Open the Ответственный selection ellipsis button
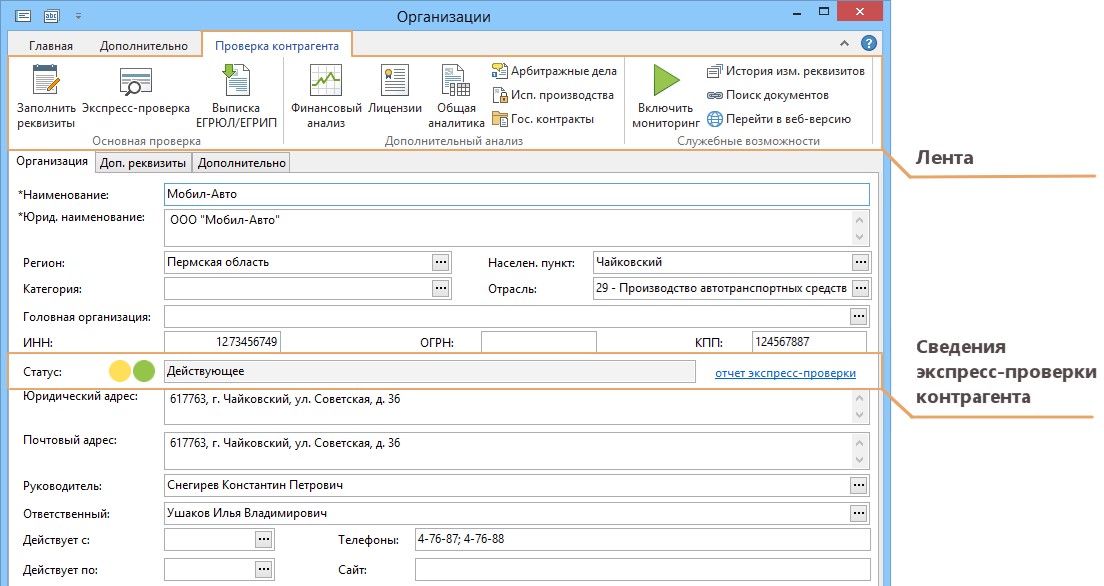1104x586 pixels. pyautogui.click(x=858, y=513)
